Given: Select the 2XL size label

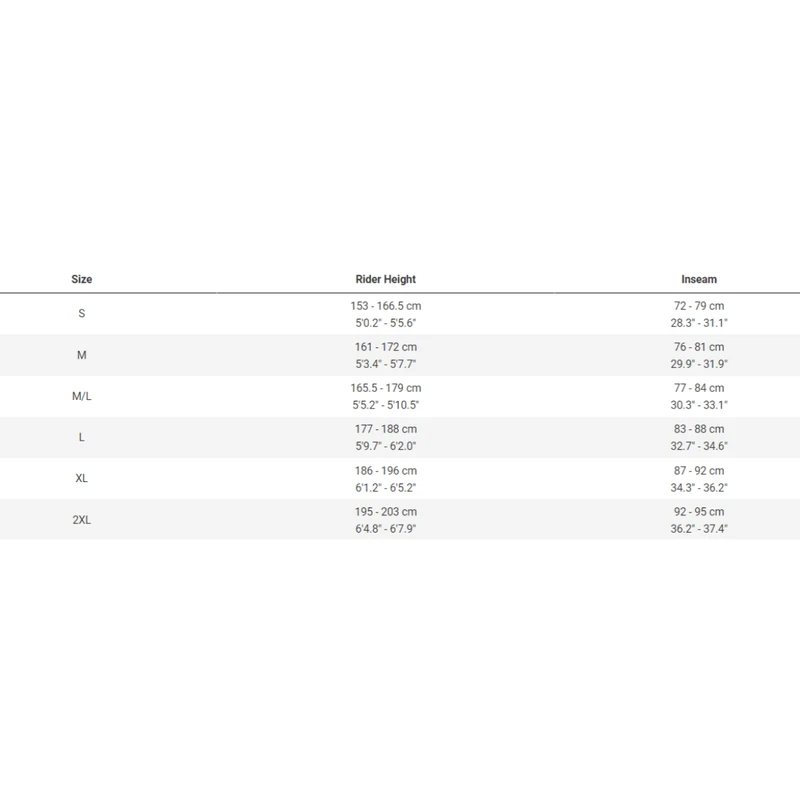Looking at the screenshot, I should 82,520.
